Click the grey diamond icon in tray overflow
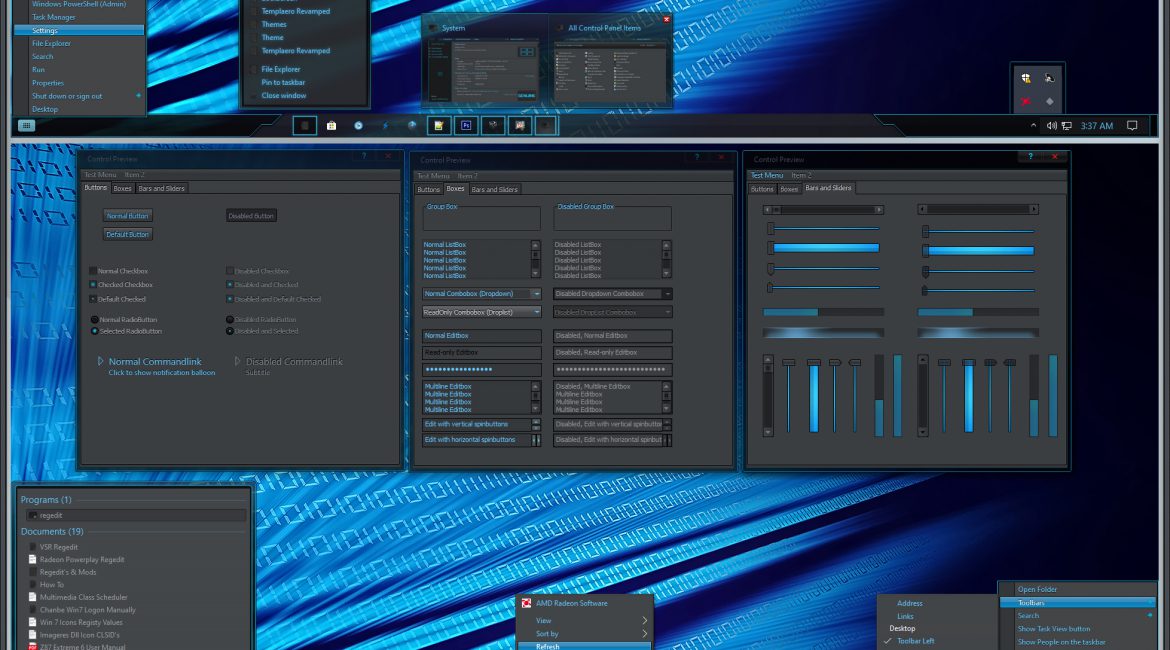 1050,101
